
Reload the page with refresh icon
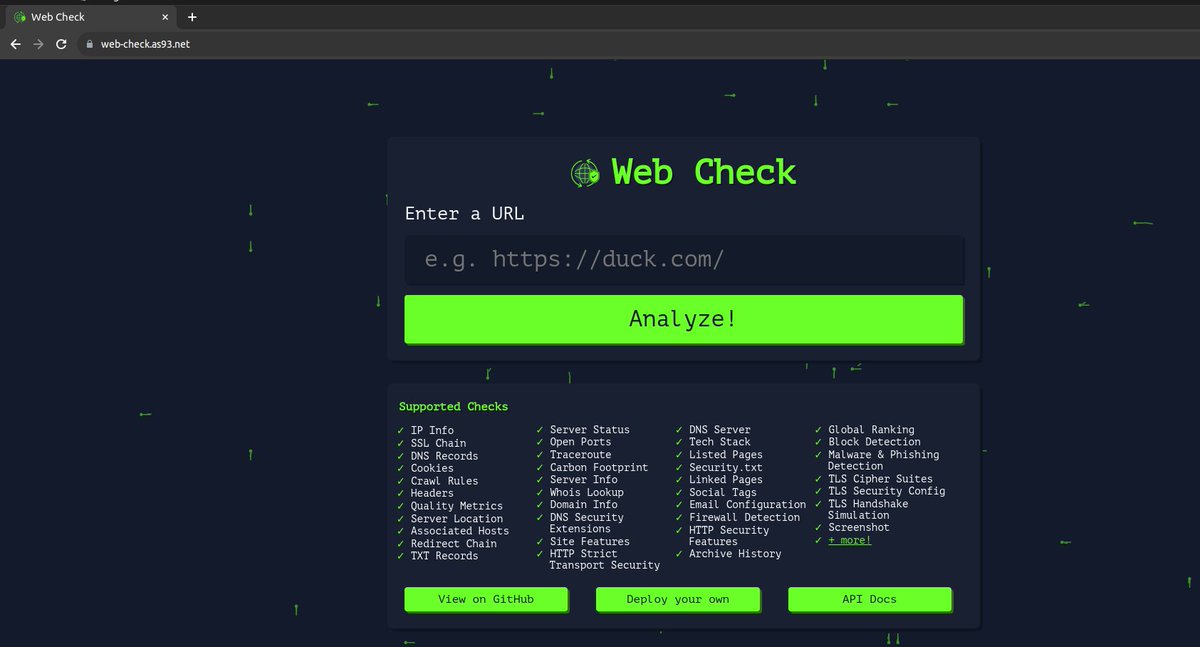click(x=61, y=44)
